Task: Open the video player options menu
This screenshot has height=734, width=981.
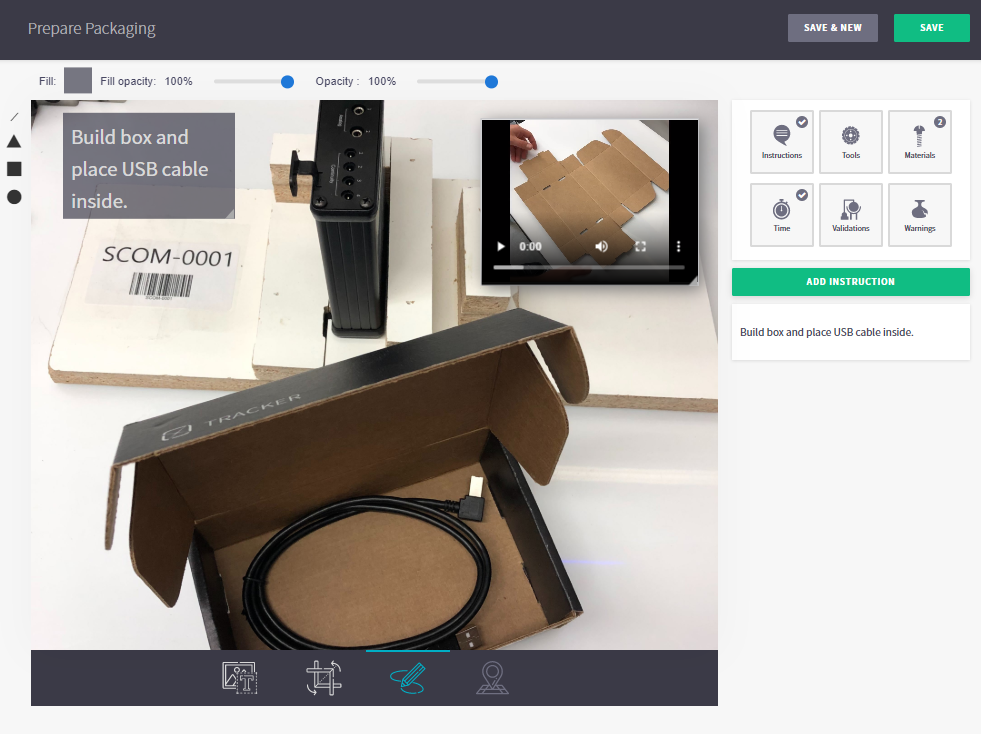Action: click(677, 246)
